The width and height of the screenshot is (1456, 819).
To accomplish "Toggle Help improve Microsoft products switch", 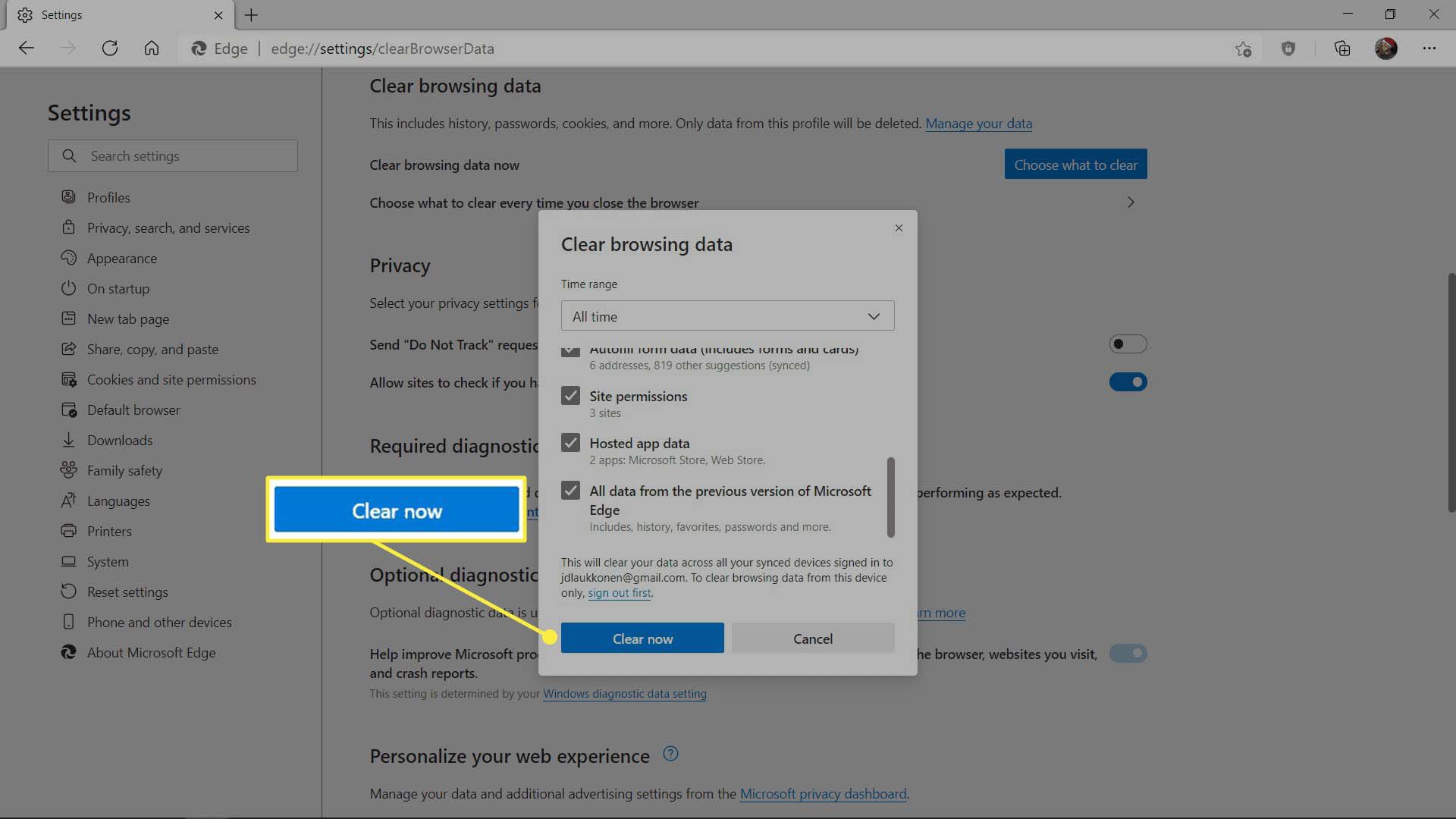I will [1128, 654].
